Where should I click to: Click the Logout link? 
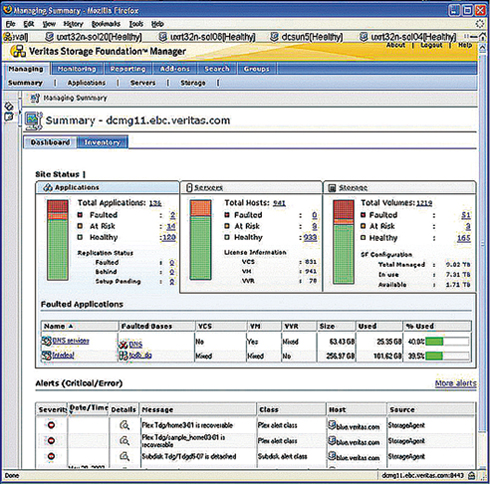(x=431, y=45)
